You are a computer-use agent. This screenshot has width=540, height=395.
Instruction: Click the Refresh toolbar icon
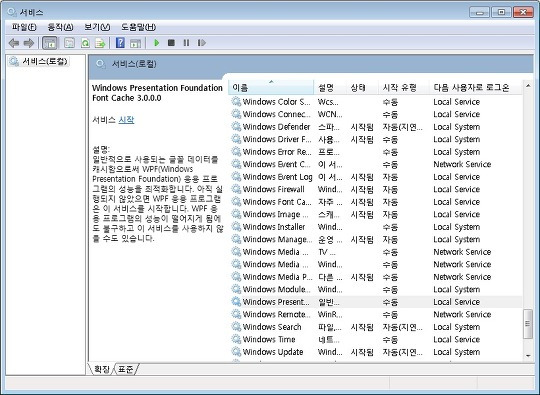tap(85, 43)
